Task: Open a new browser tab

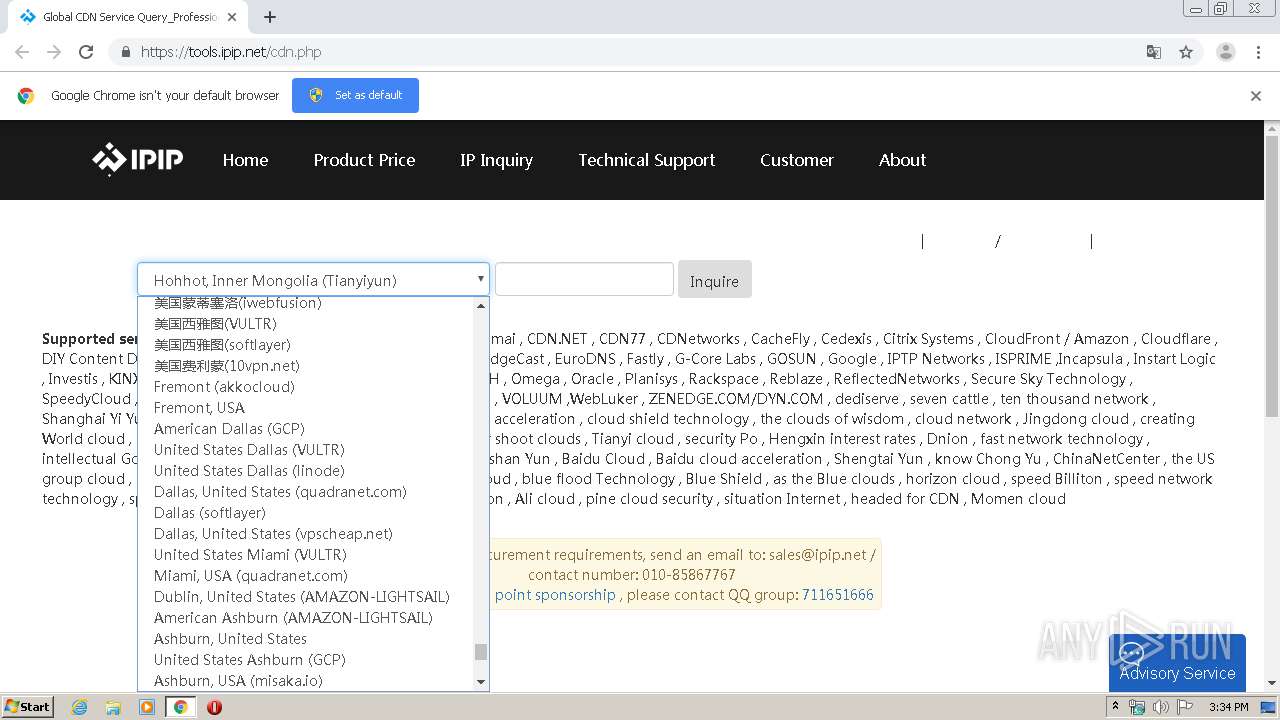Action: (x=270, y=17)
